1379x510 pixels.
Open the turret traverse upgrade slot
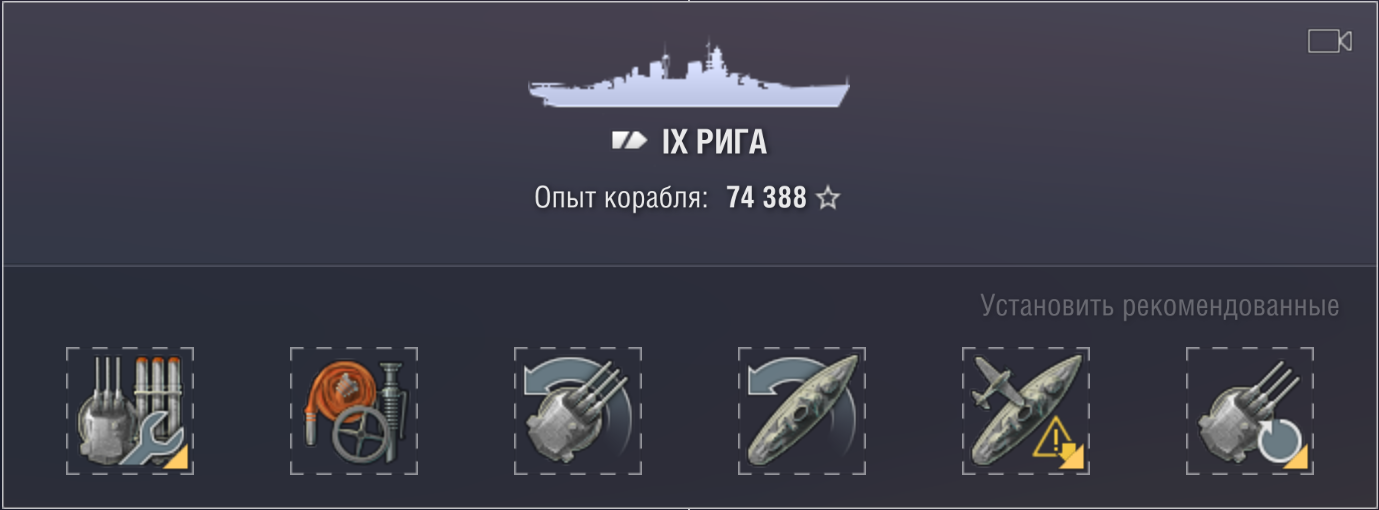point(578,411)
